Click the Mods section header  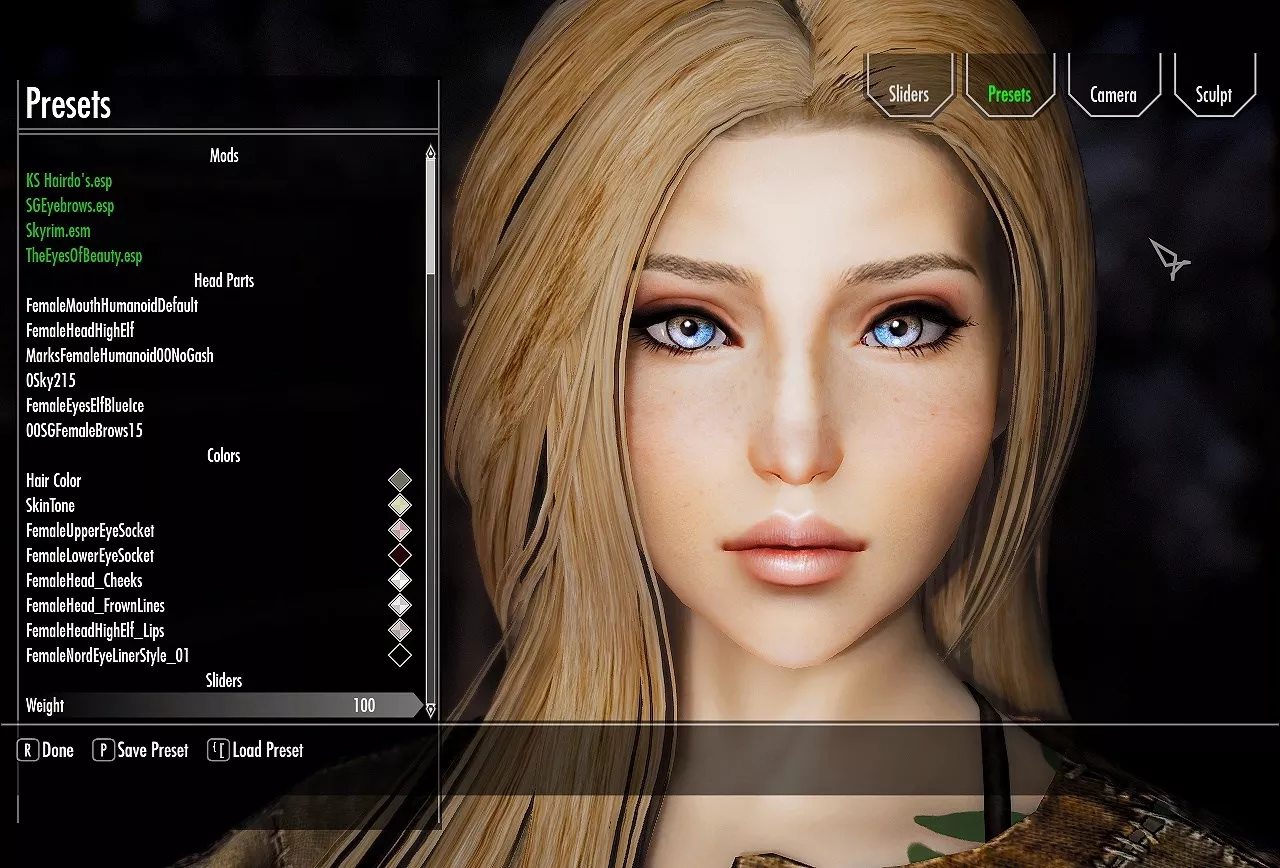tap(224, 156)
